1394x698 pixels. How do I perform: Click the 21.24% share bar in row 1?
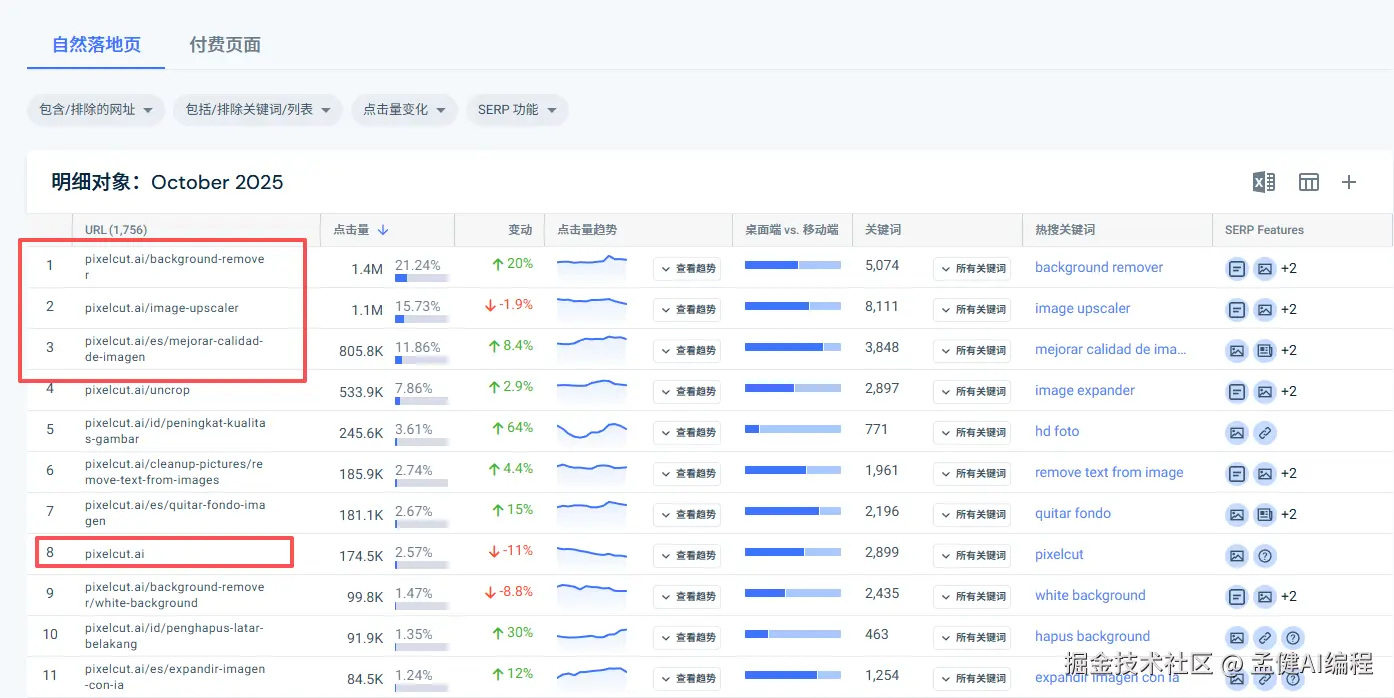(421, 278)
